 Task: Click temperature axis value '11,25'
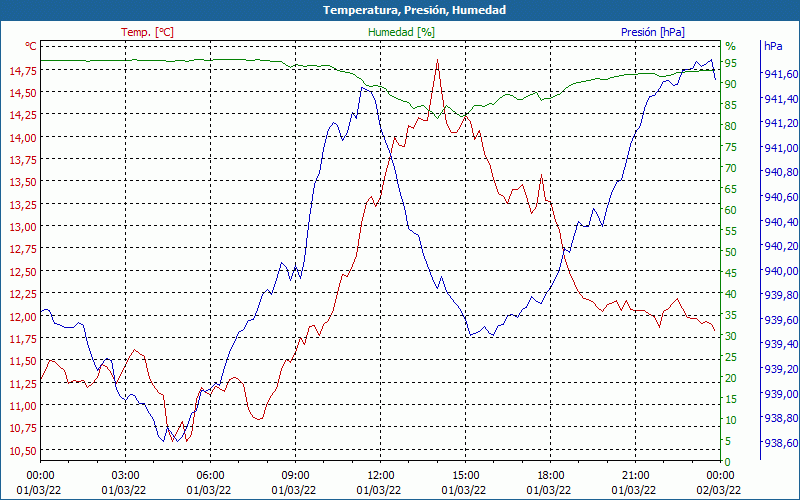[23, 384]
